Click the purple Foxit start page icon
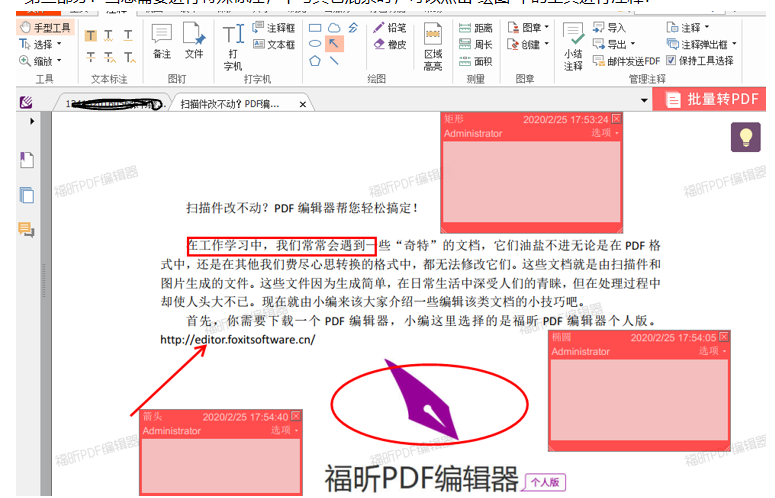This screenshot has width=775, height=498. click(x=26, y=102)
